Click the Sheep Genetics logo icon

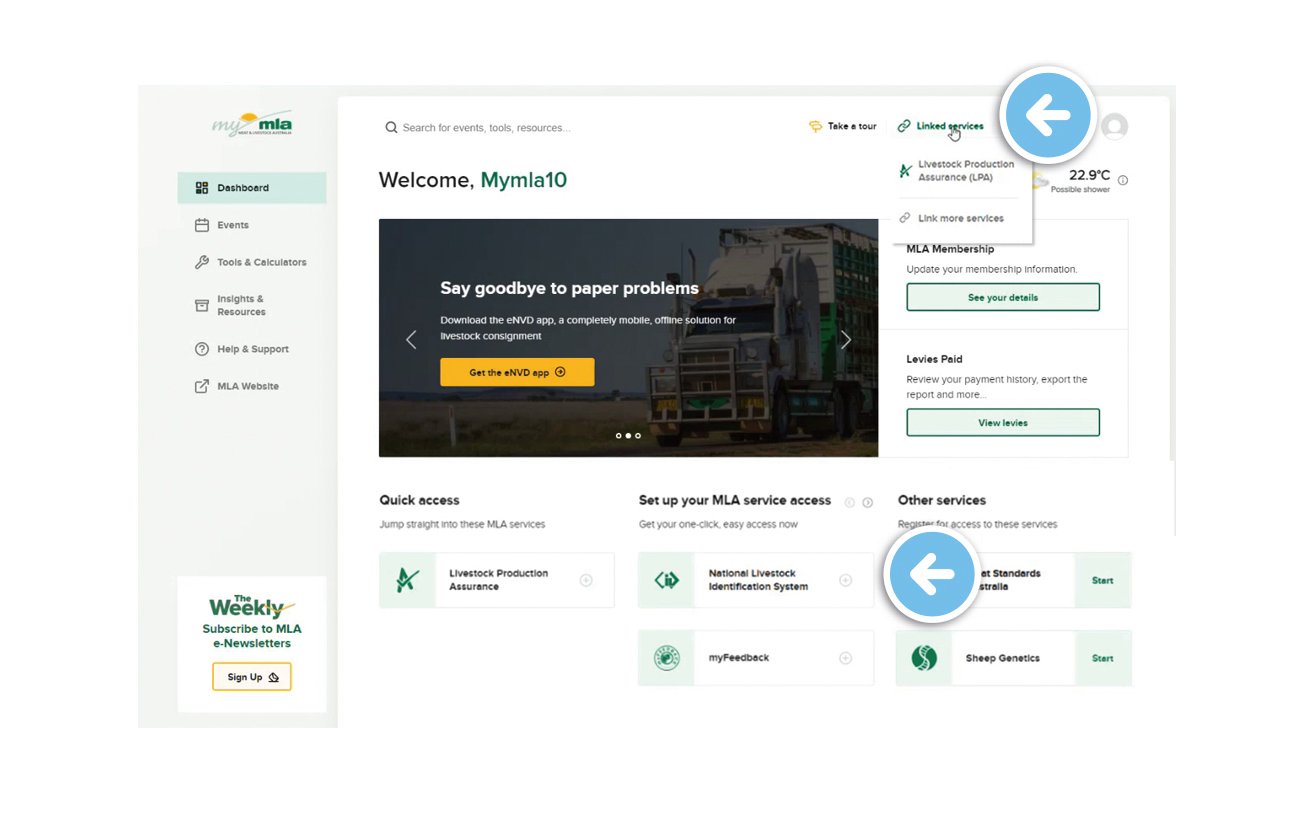pyautogui.click(x=924, y=658)
